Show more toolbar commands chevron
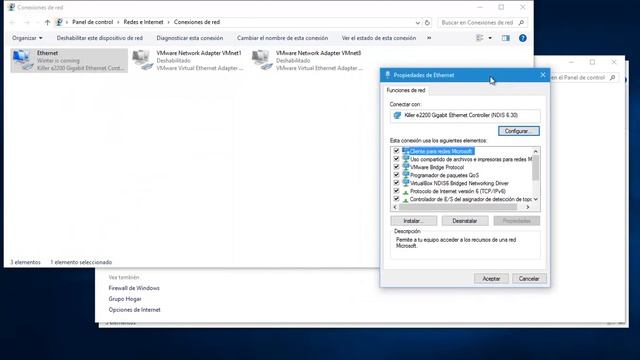The width and height of the screenshot is (640, 360). [429, 38]
